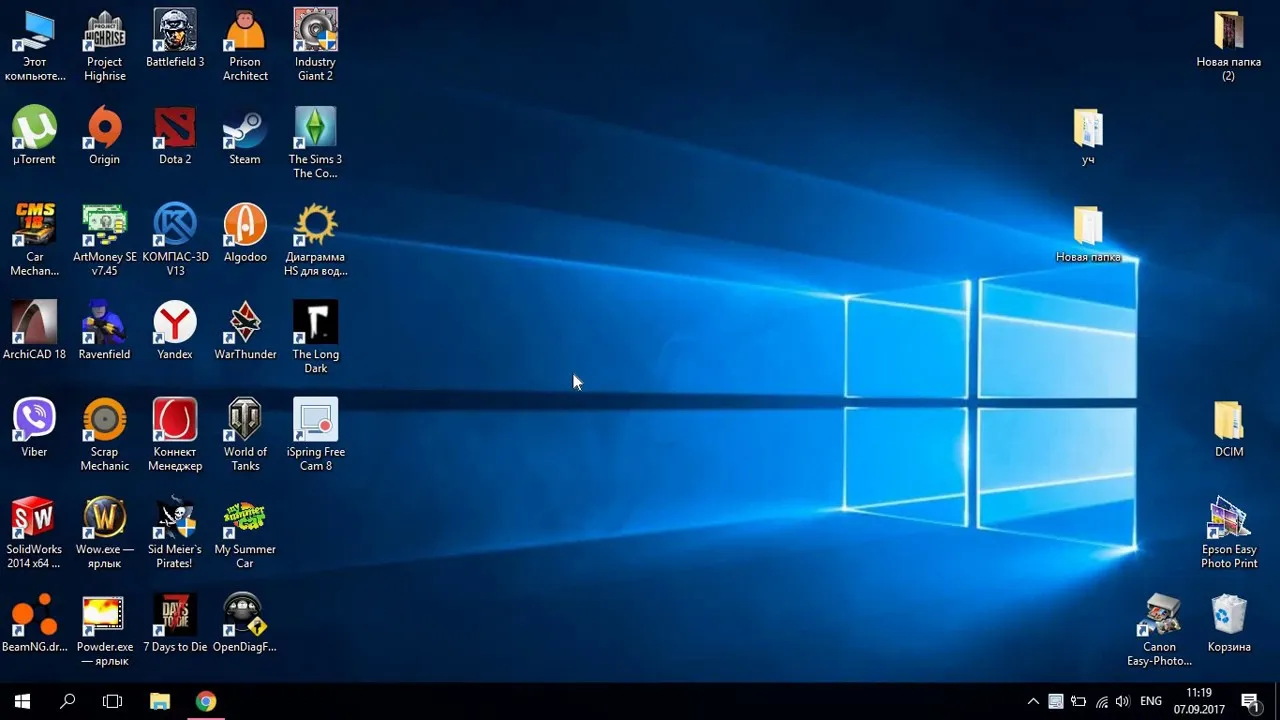Select the Epson Easy Photo Print icon
1280x720 pixels.
click(1229, 533)
